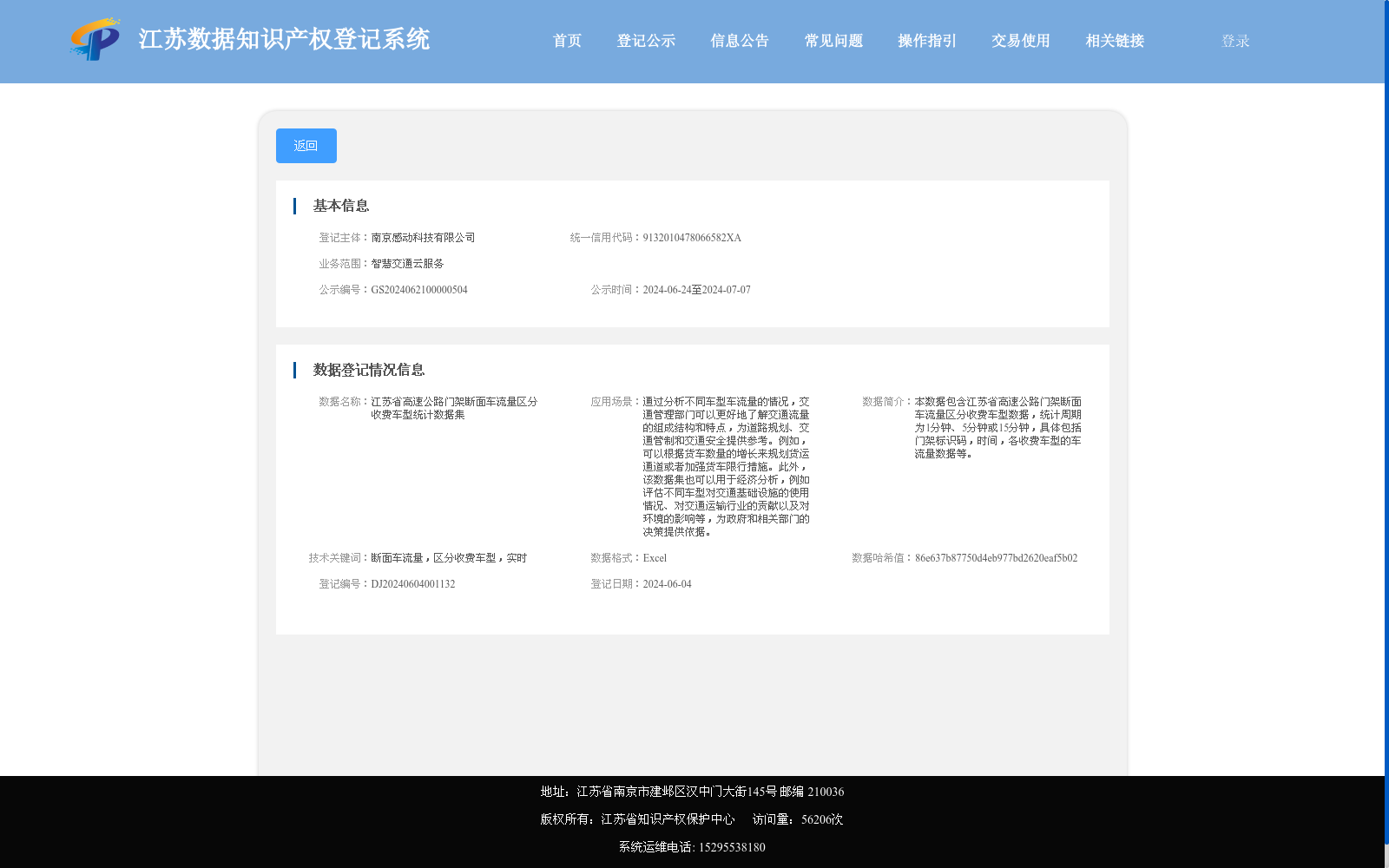Click data format value Excel
Image resolution: width=1389 pixels, height=868 pixels.
(655, 558)
